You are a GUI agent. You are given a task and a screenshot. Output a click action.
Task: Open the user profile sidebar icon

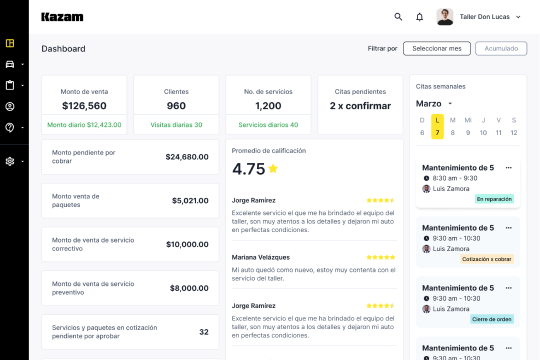click(10, 106)
